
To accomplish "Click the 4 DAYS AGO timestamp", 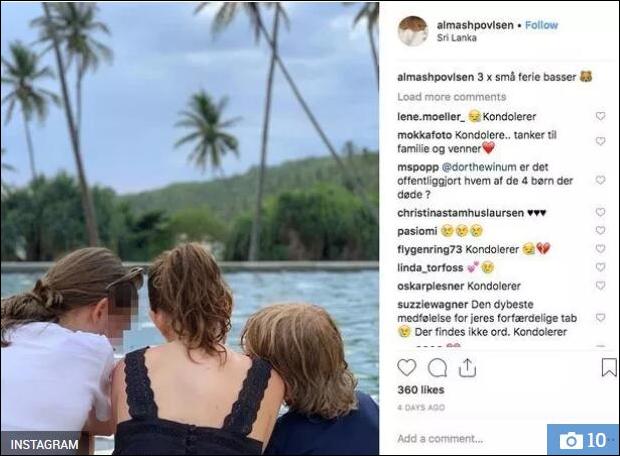I will [420, 407].
